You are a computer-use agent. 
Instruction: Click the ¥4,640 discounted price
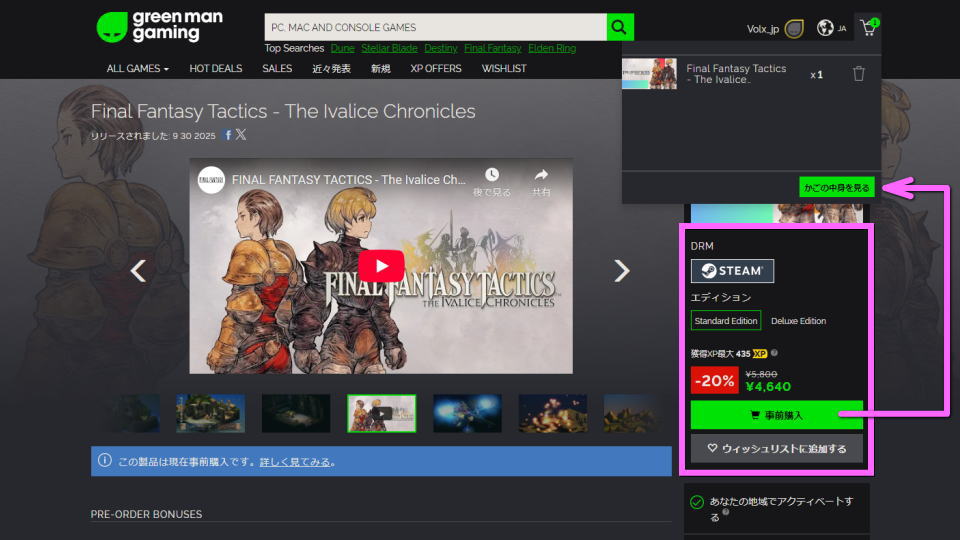[x=768, y=387]
